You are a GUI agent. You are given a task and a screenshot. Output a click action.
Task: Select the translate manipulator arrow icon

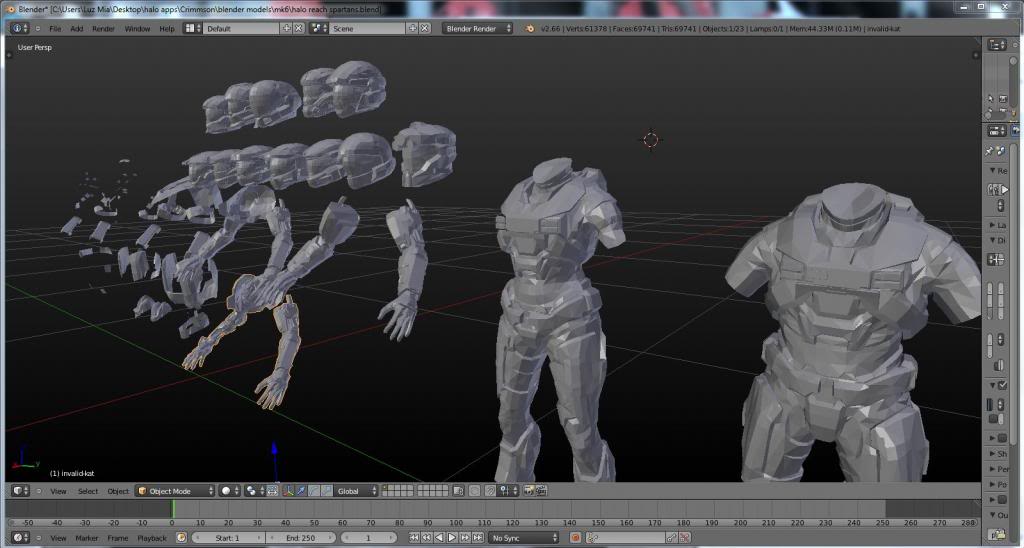coord(302,491)
